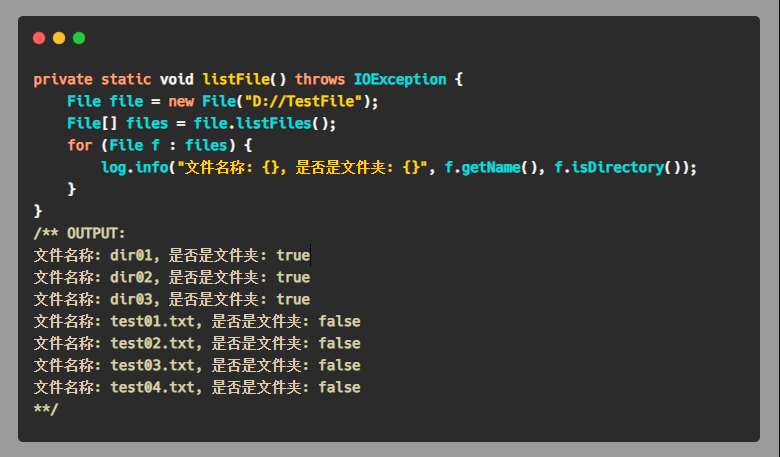Click the test04.txt output line
The height and width of the screenshot is (457, 780).
point(197,387)
